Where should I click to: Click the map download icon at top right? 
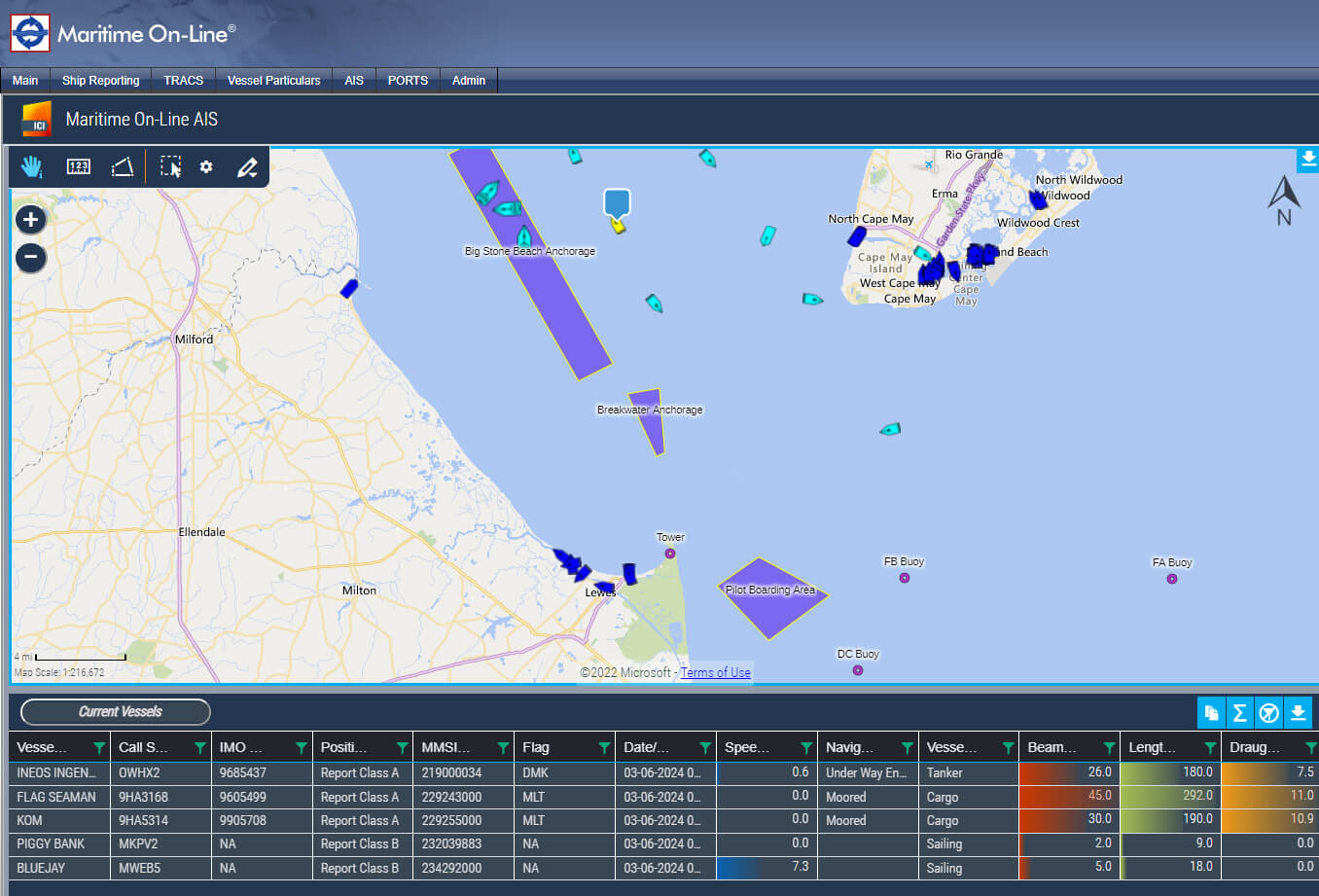point(1308,160)
